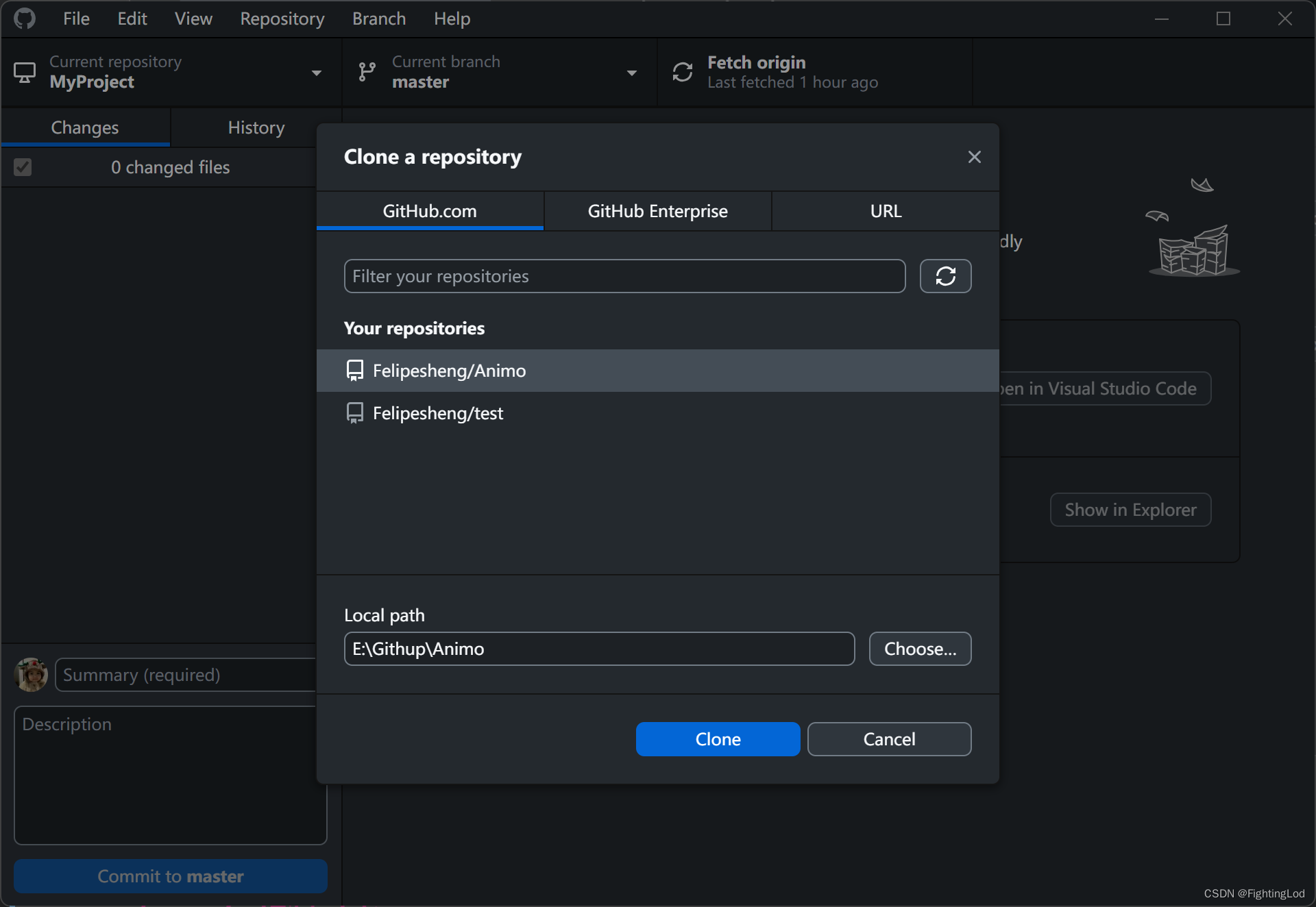Click the refresh repositories list icon button
Viewport: 1316px width, 907px height.
click(x=945, y=276)
